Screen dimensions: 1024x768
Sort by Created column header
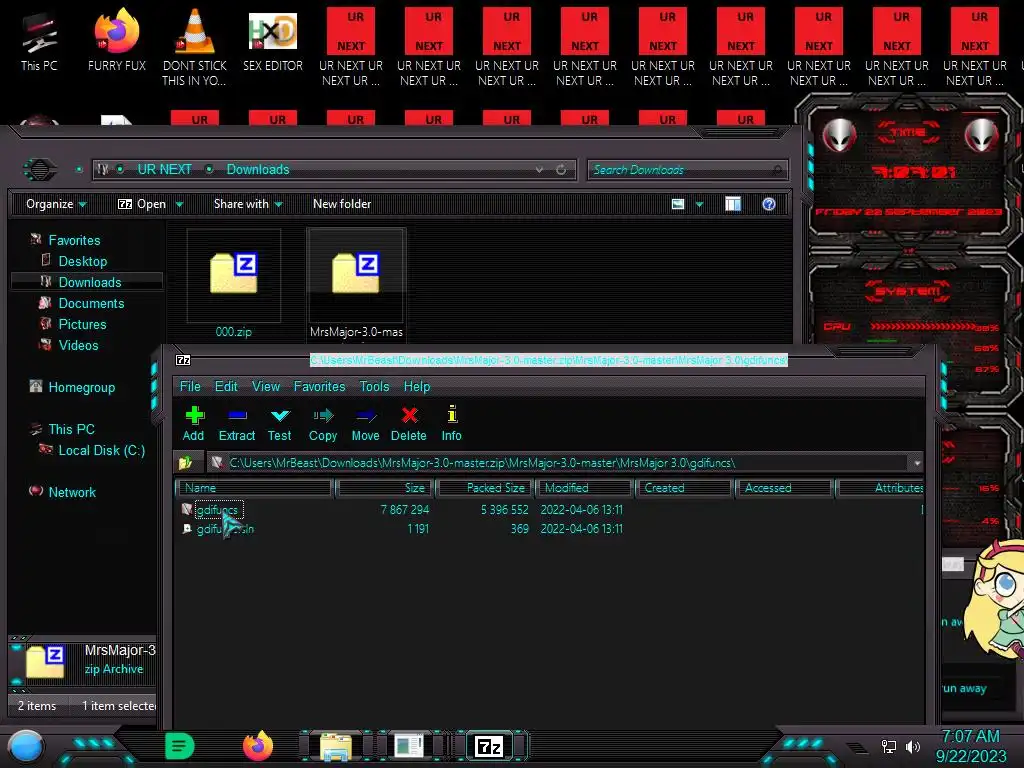(684, 488)
